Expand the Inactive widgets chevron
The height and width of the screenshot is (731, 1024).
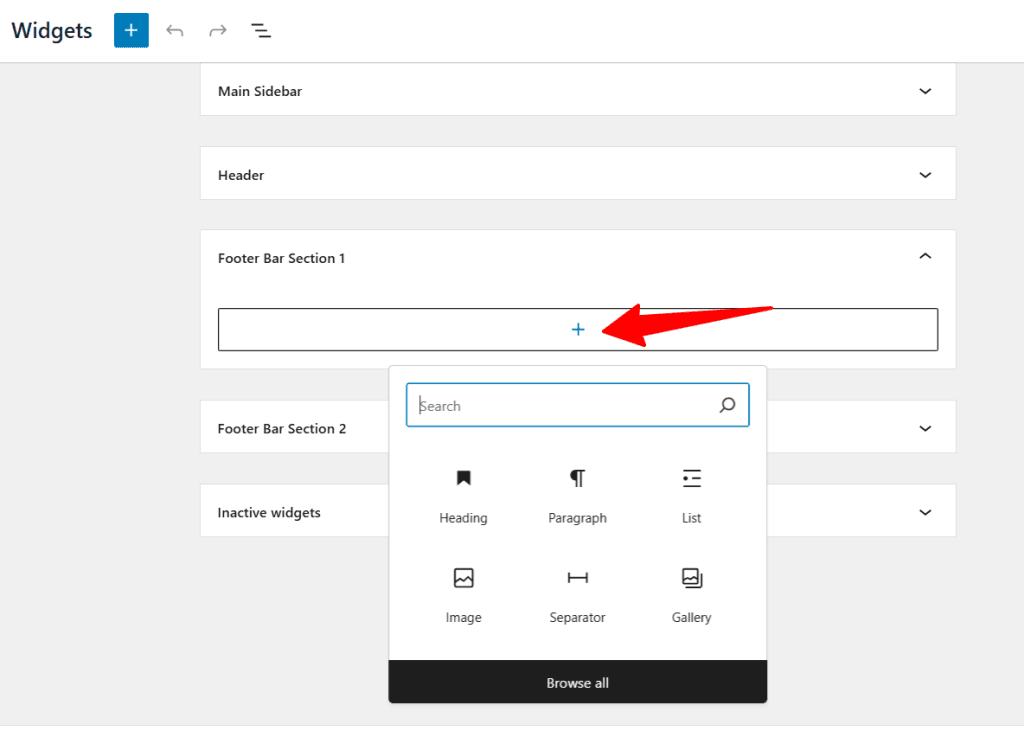(925, 512)
